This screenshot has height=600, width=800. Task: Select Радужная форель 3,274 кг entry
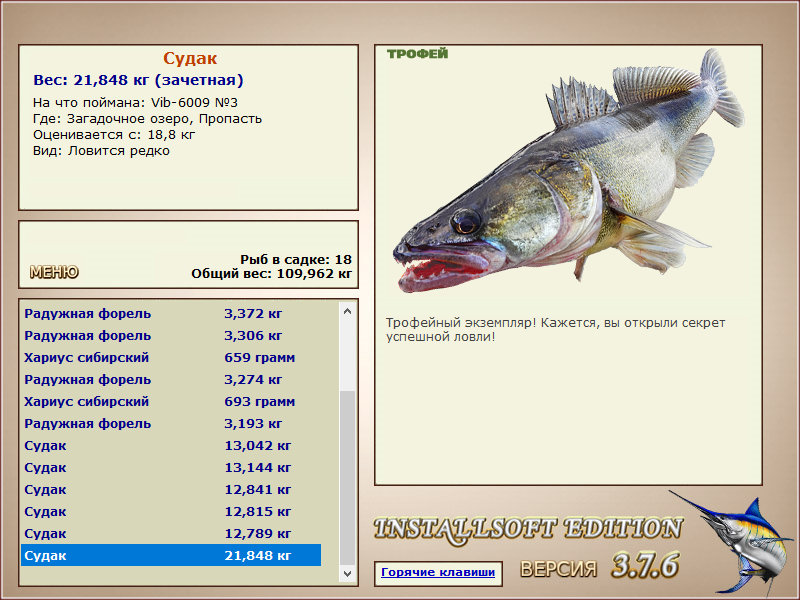170,380
